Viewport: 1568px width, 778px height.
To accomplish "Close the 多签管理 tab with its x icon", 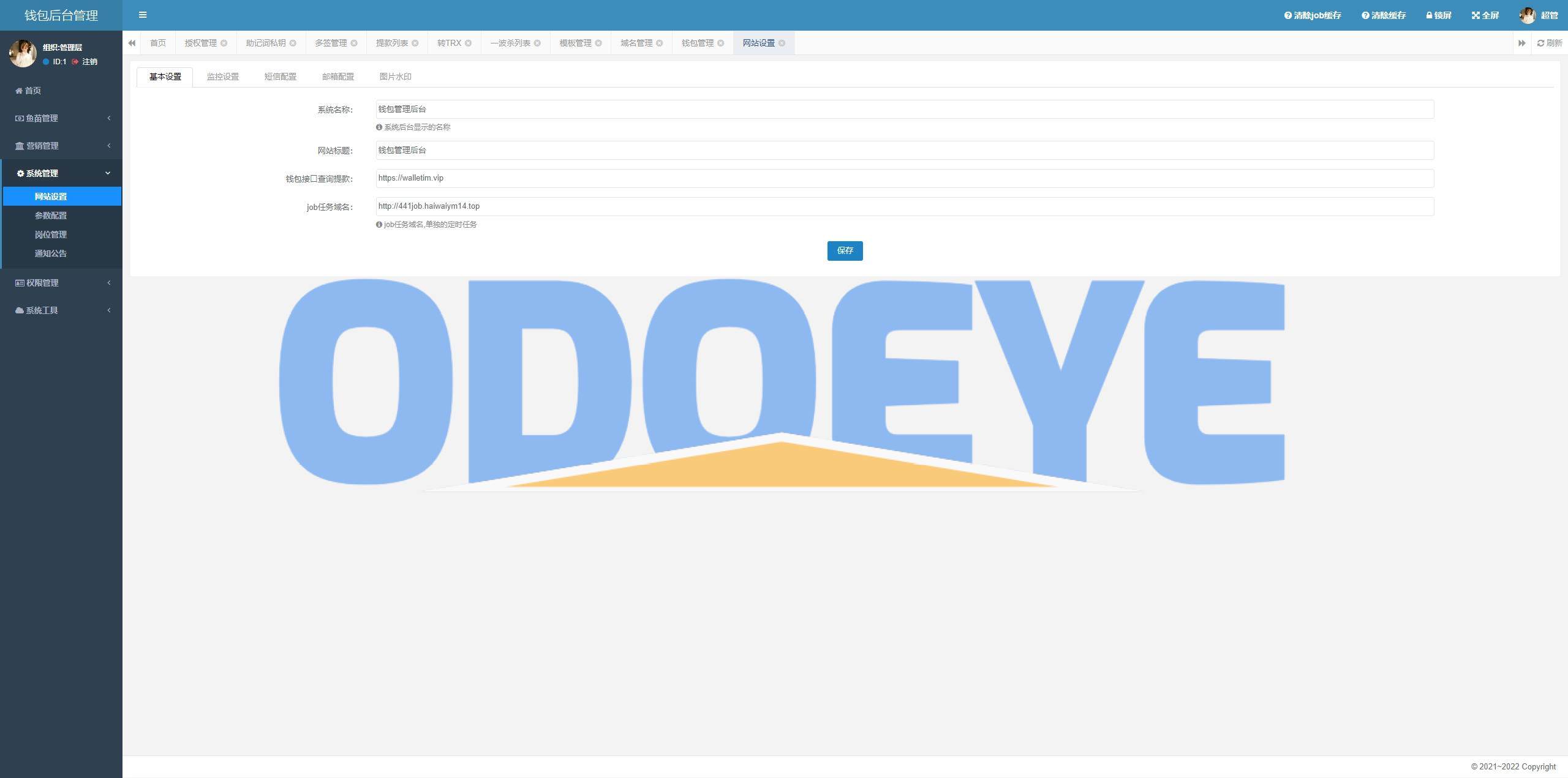I will (x=354, y=43).
